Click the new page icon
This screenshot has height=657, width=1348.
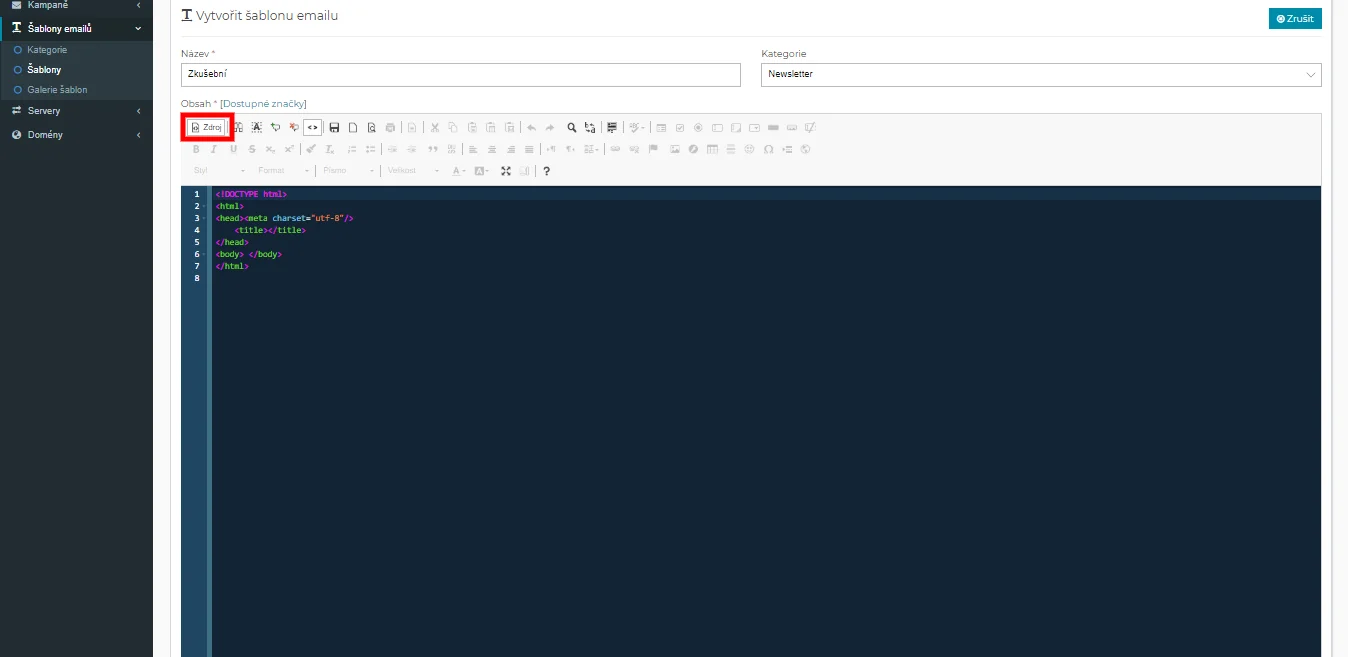tap(353, 127)
